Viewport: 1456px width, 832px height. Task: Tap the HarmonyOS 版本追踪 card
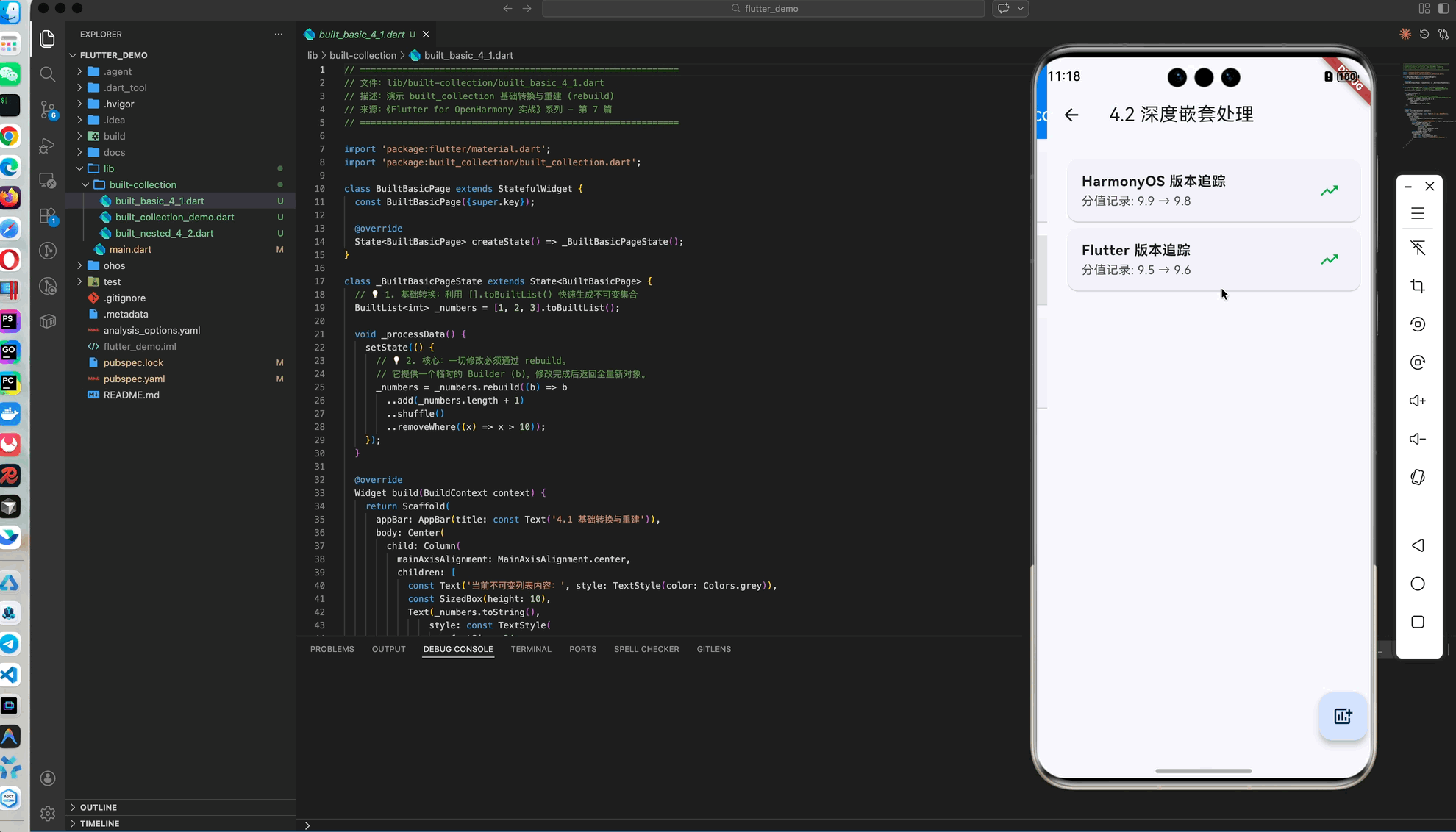[x=1213, y=190]
